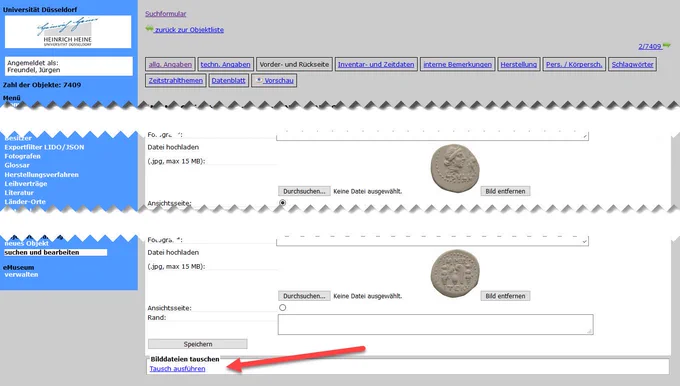The image size is (680, 386).
Task: Open the Zeitstrahlthemen tab
Action: [176, 80]
